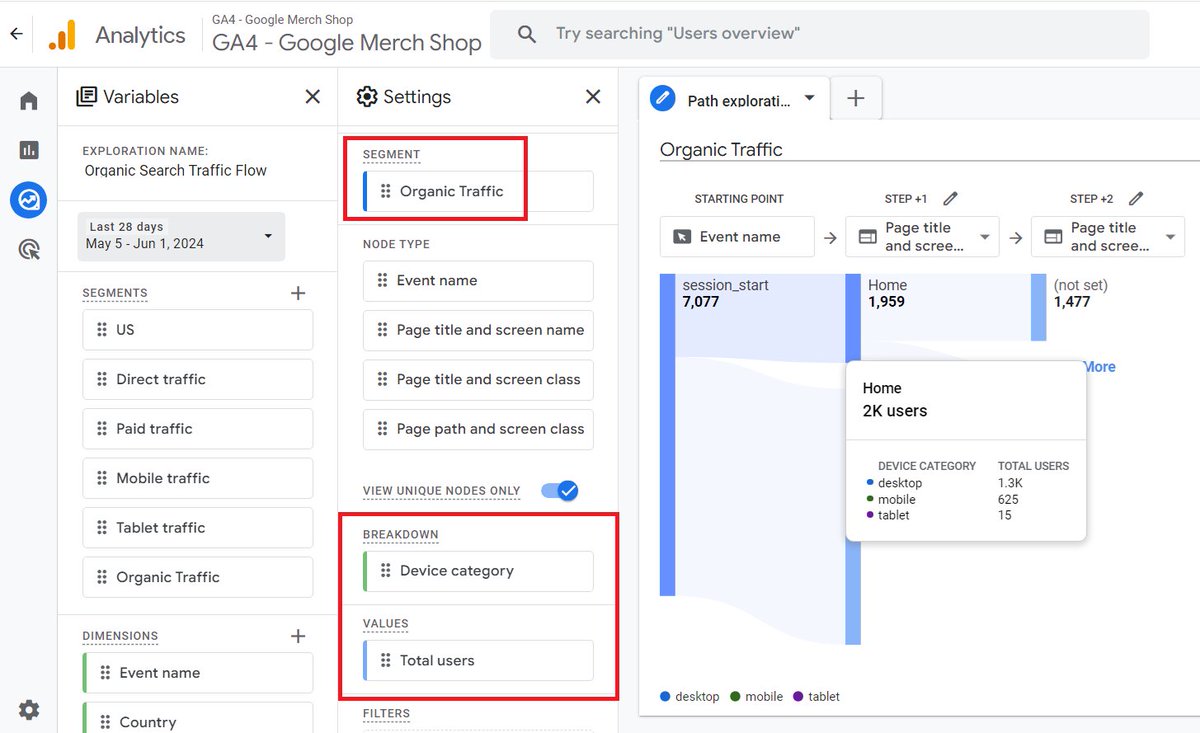Image resolution: width=1200 pixels, height=733 pixels.
Task: Add a new dimension with plus icon
Action: 297,636
